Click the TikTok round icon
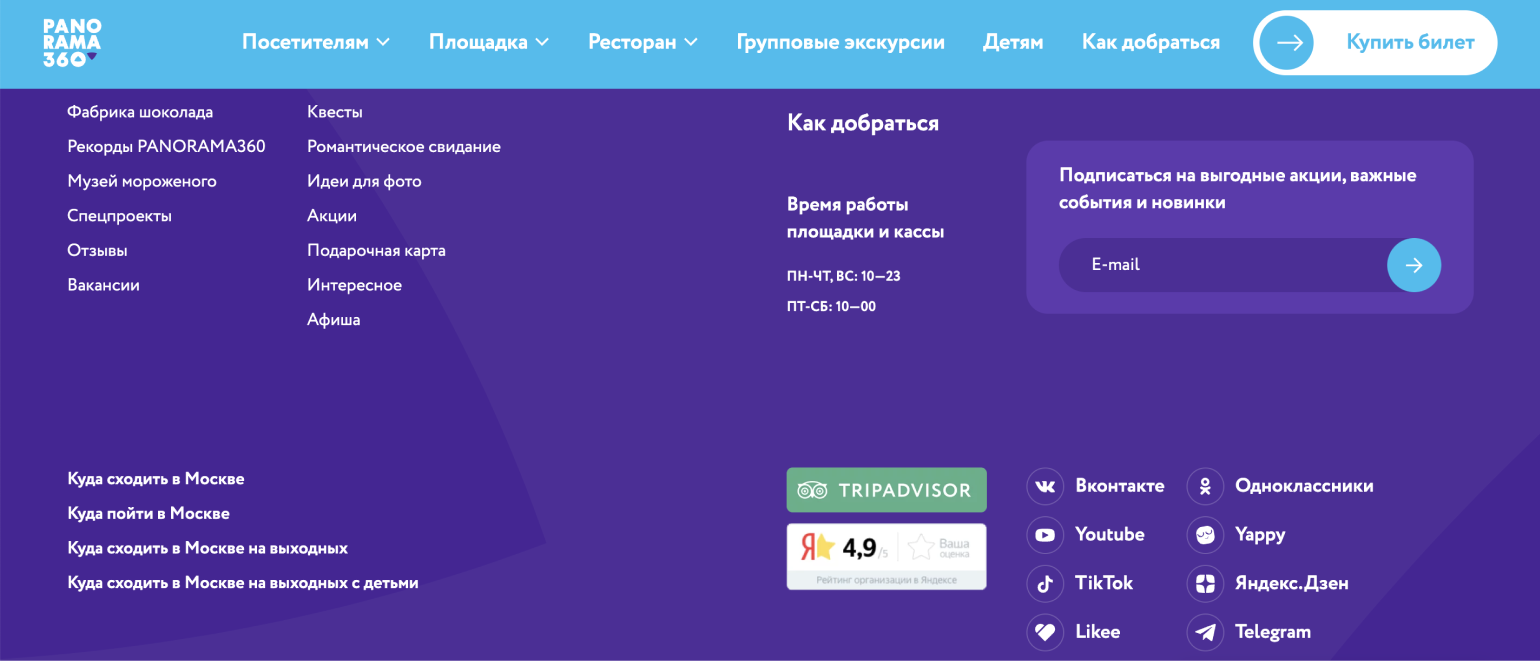The width and height of the screenshot is (1540, 661). click(1045, 583)
